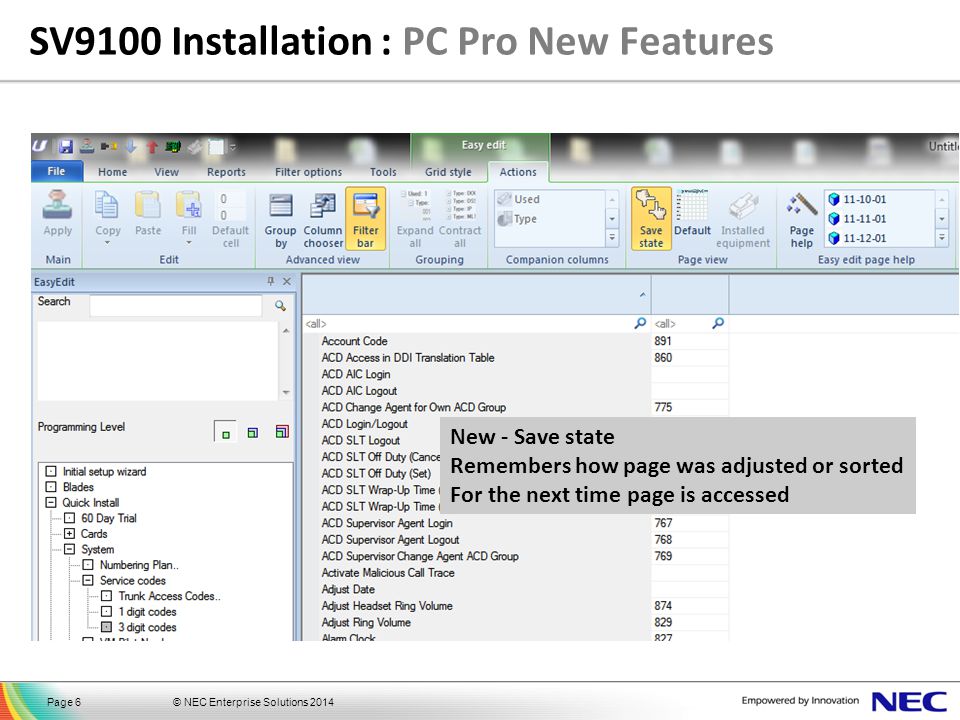The height and width of the screenshot is (720, 960).
Task: Select Used companion column
Action: tap(519, 199)
